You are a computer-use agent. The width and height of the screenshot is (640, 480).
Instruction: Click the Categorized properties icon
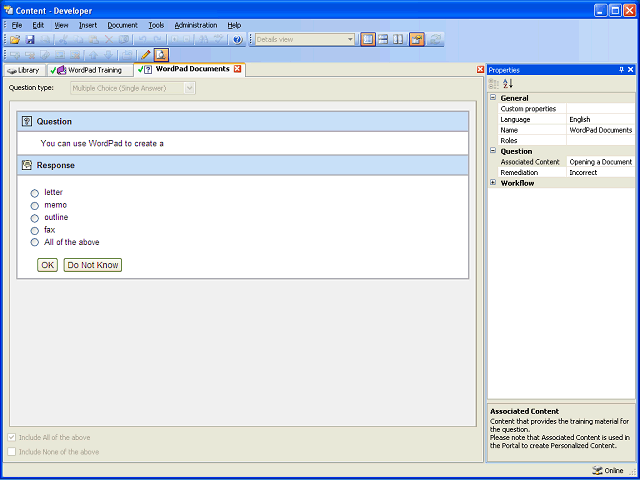point(494,84)
